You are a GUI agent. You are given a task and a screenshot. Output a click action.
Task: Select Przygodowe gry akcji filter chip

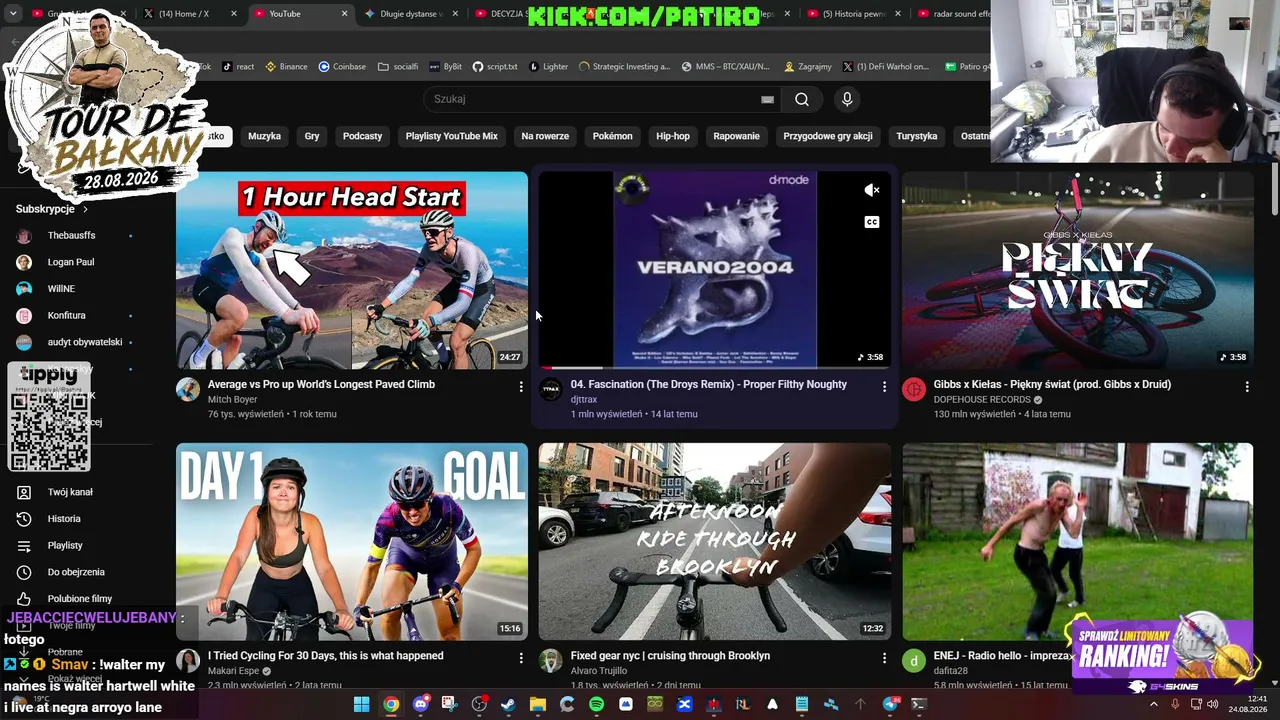click(x=828, y=136)
